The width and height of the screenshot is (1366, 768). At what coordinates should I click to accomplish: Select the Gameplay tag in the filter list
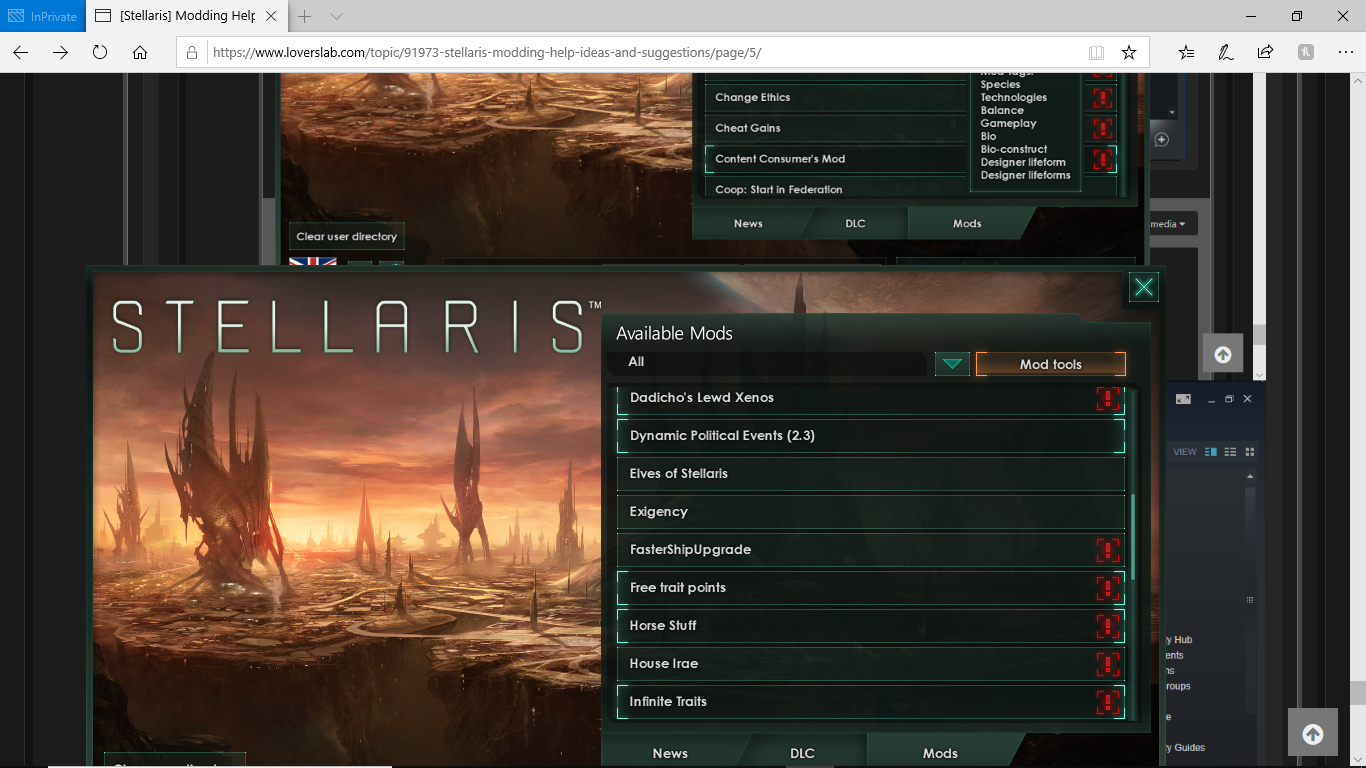tap(1008, 124)
